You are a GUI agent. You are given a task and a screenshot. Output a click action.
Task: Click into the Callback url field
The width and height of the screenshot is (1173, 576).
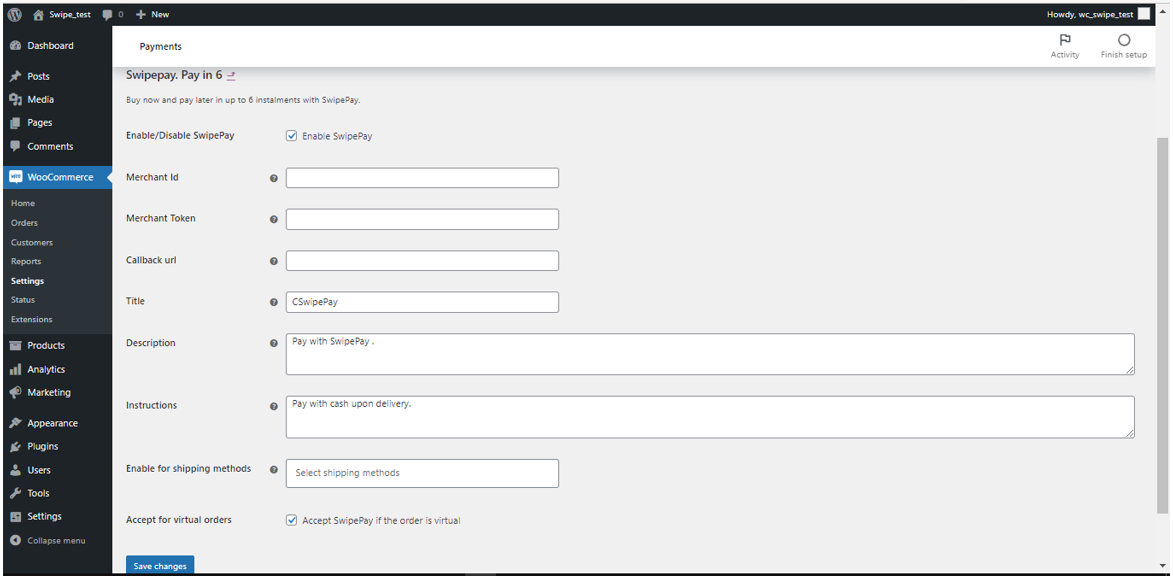point(422,260)
